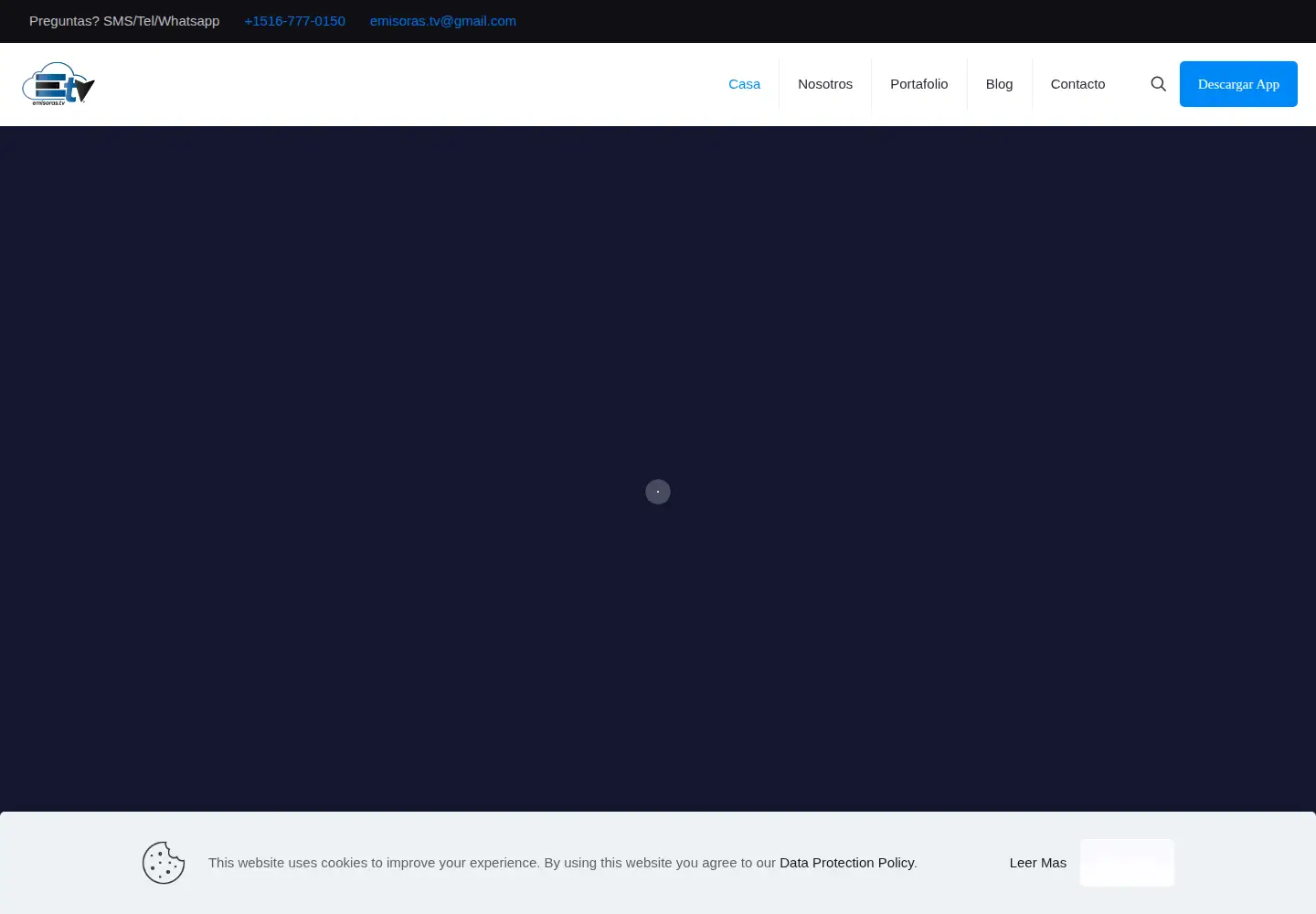
Task: Click the Descargar App button
Action: pyautogui.click(x=1238, y=84)
